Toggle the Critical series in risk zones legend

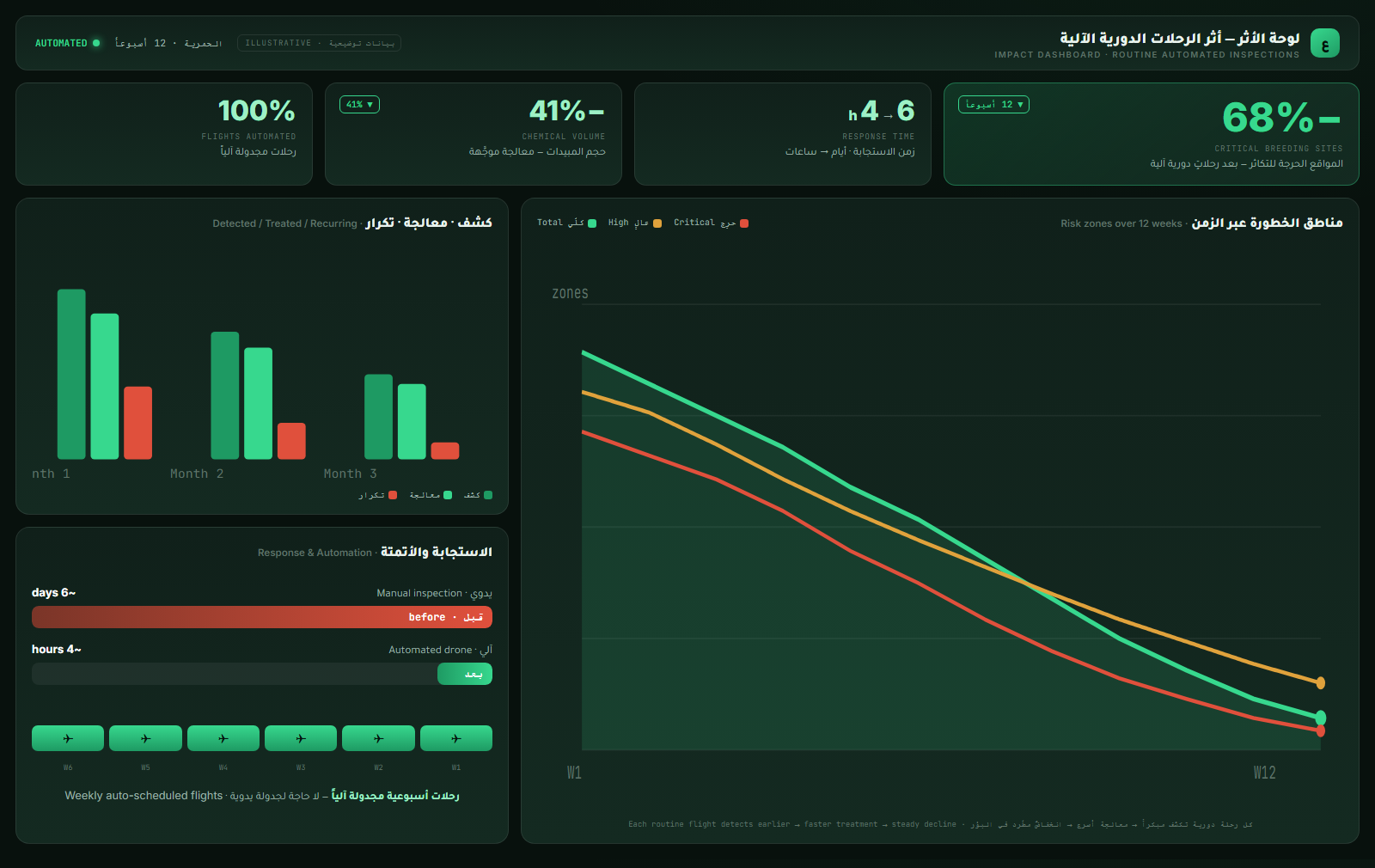[711, 223]
